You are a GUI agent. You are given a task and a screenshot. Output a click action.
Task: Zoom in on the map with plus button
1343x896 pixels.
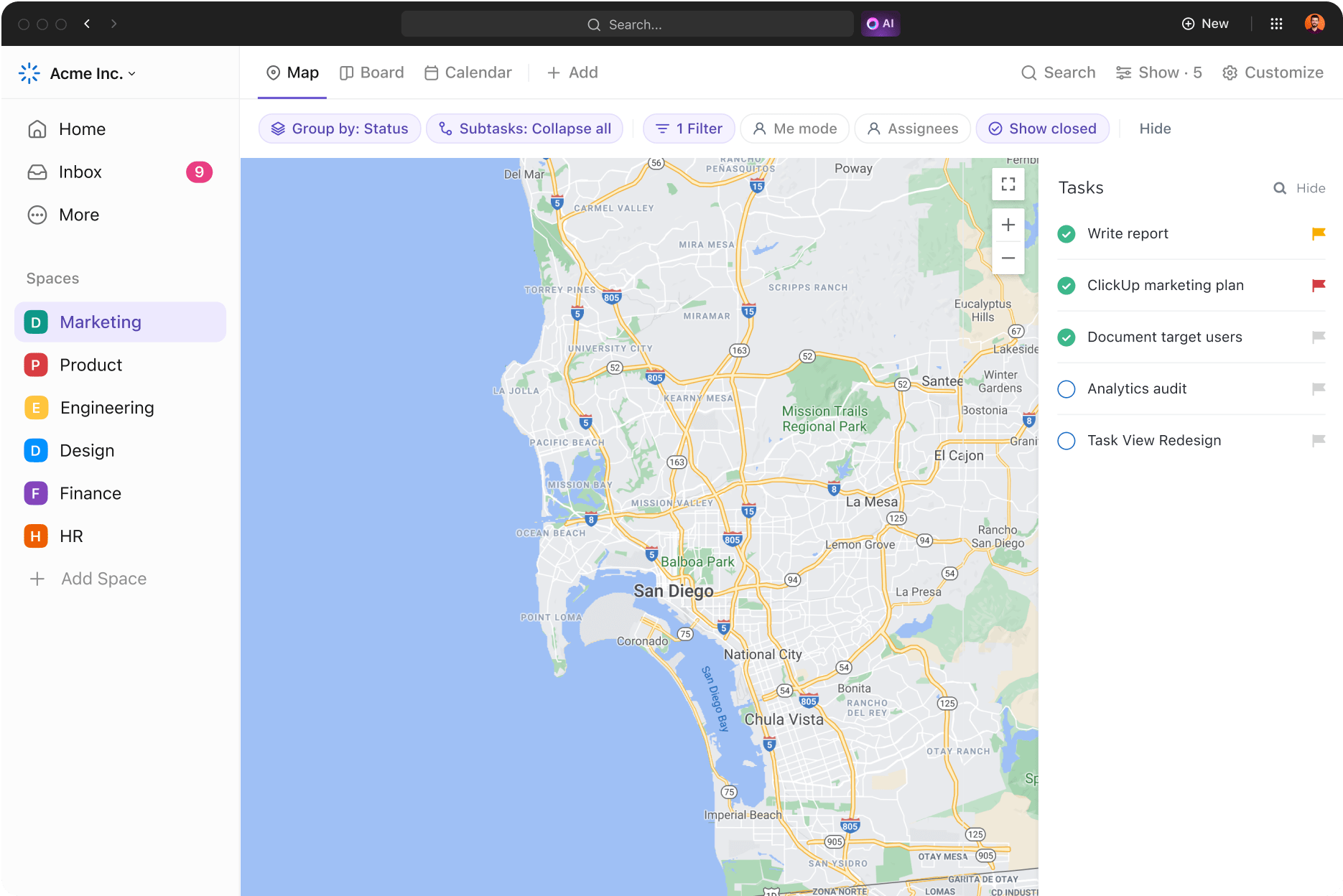(x=1008, y=225)
